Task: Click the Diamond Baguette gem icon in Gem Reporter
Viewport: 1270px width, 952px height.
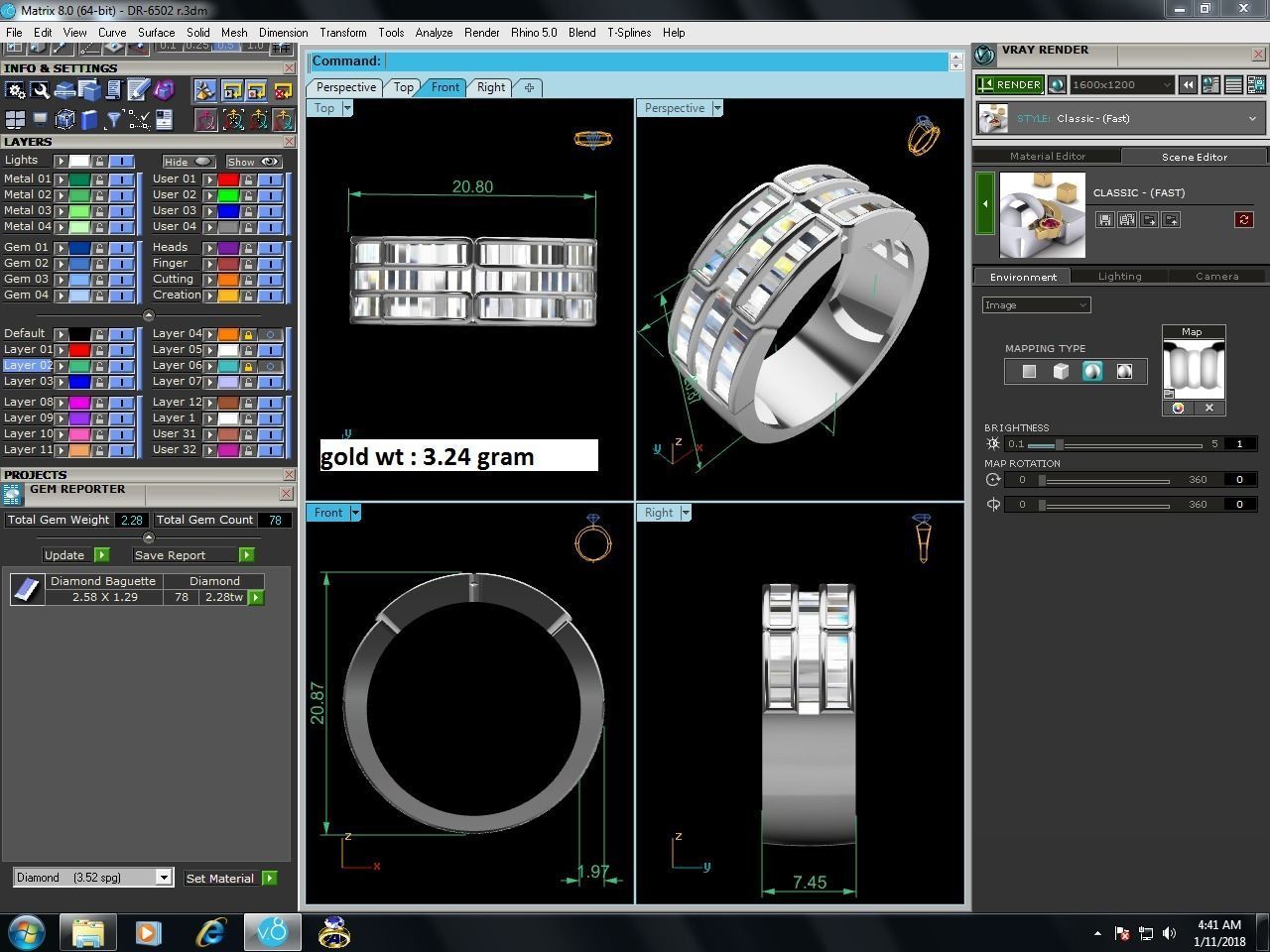Action: [26, 589]
